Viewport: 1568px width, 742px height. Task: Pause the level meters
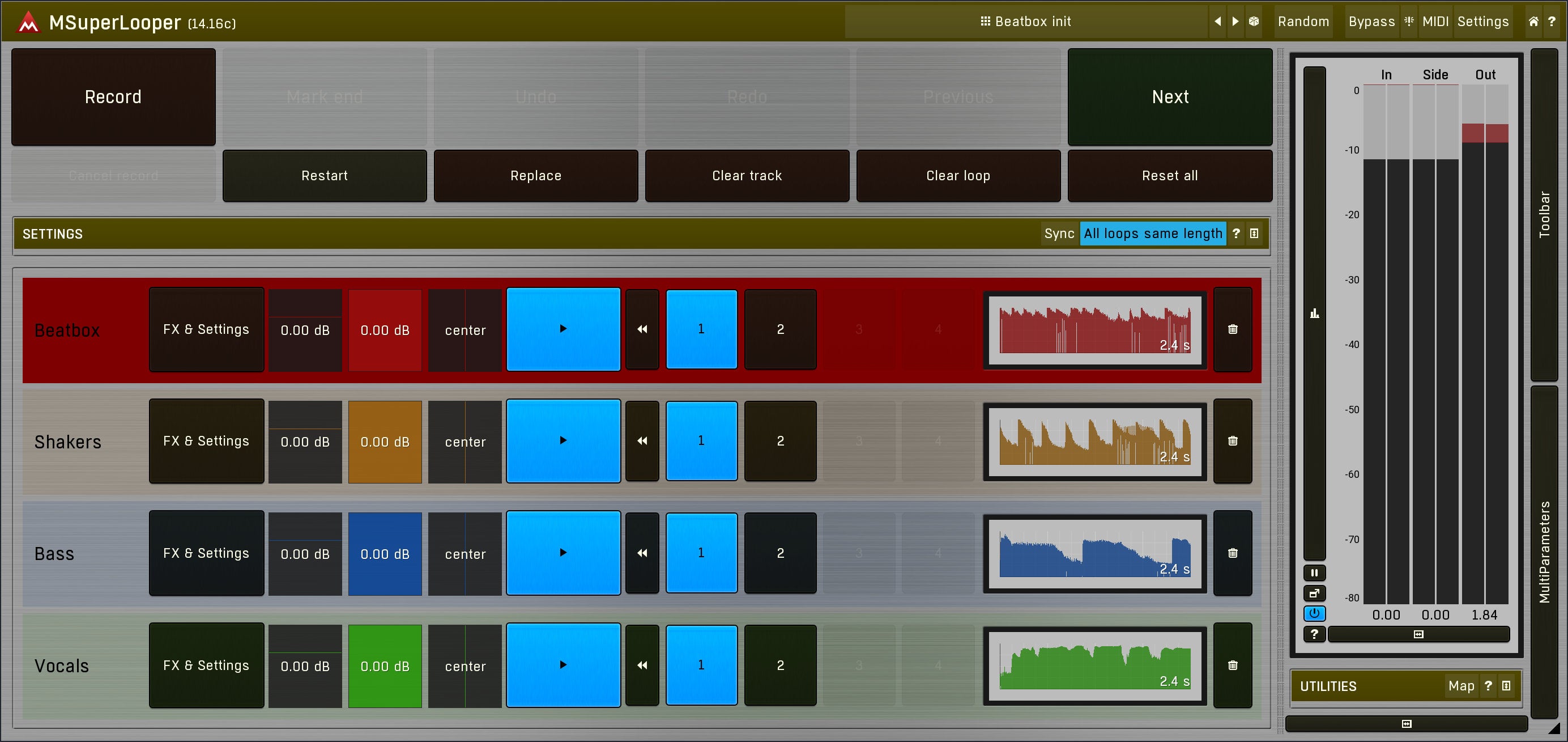tap(1314, 573)
